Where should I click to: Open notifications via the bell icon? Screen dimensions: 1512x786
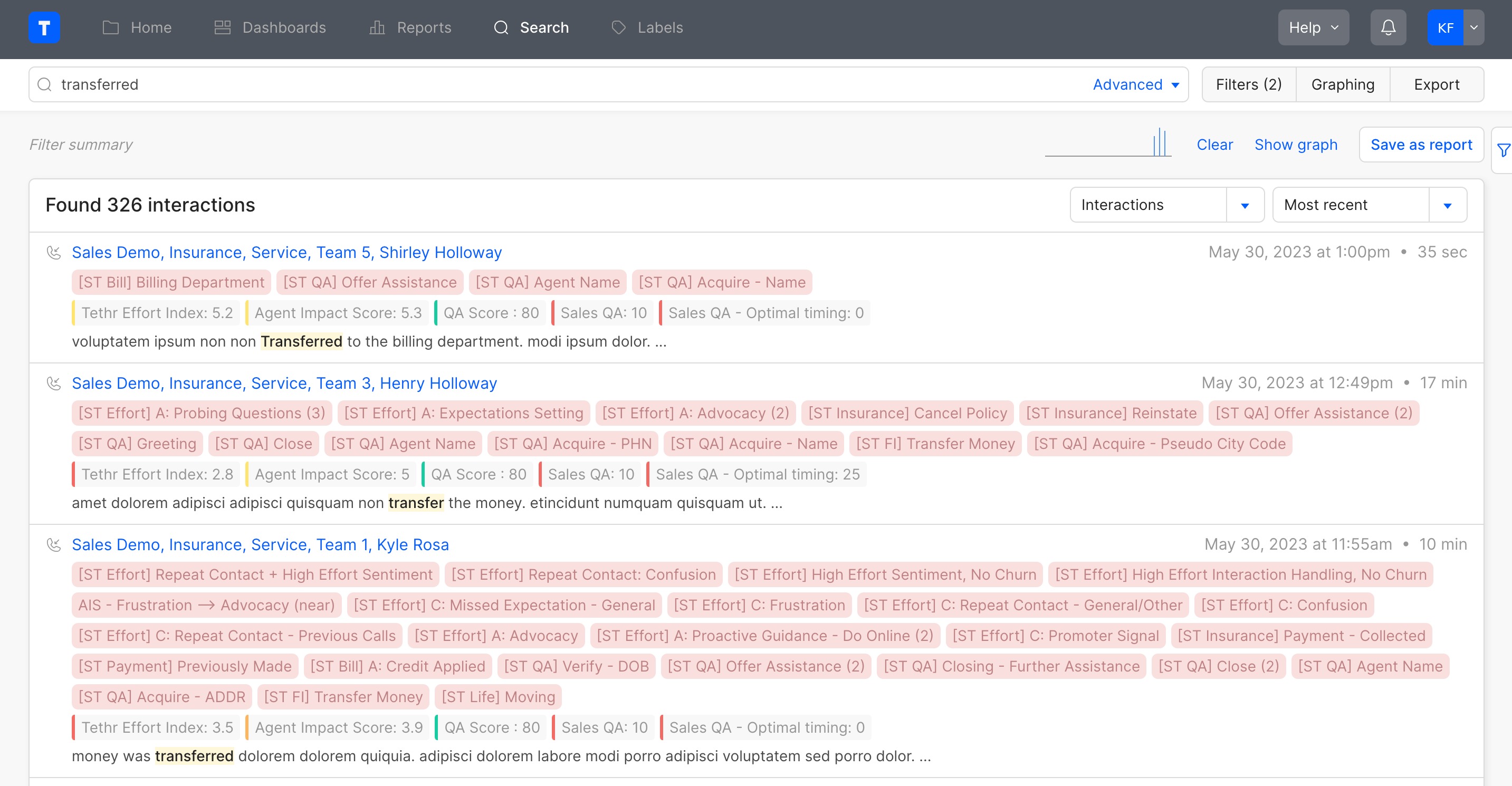(1387, 27)
